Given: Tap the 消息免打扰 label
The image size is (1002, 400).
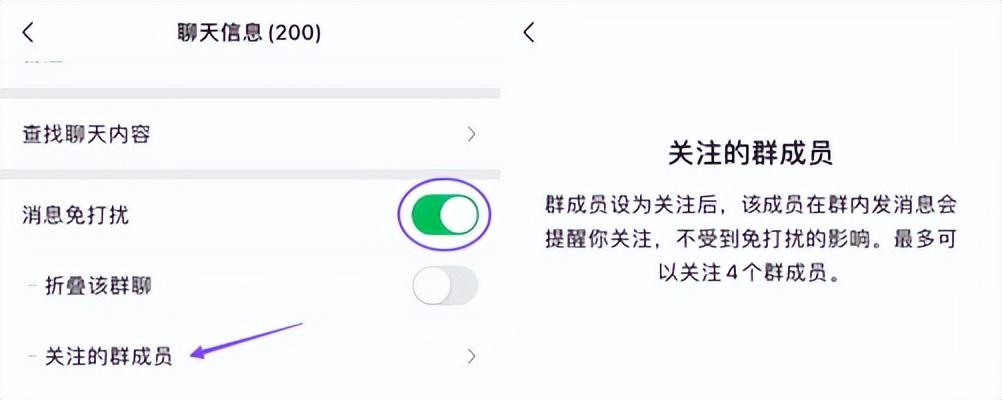Looking at the screenshot, I should pos(76,214).
